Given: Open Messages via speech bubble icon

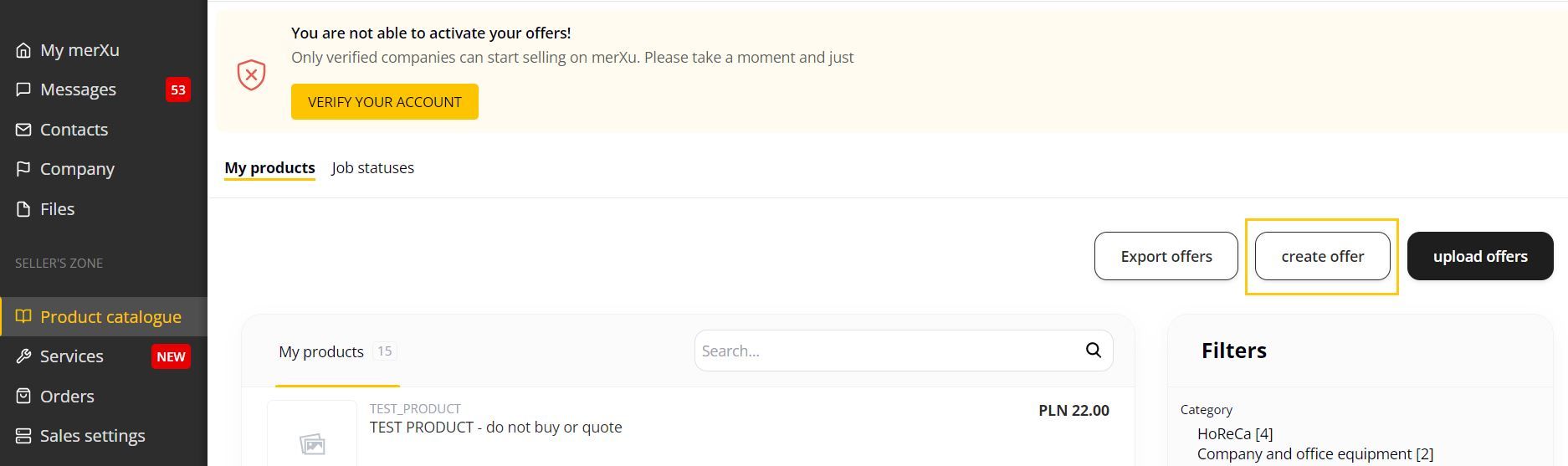Looking at the screenshot, I should [x=23, y=90].
